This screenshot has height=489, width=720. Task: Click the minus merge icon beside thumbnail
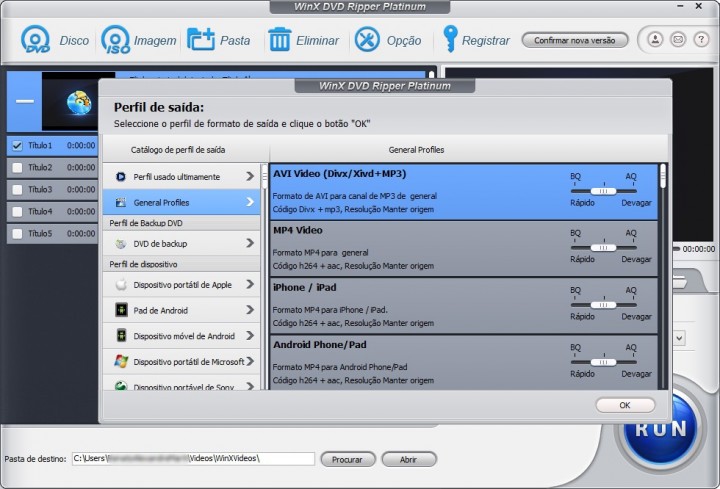[x=25, y=101]
